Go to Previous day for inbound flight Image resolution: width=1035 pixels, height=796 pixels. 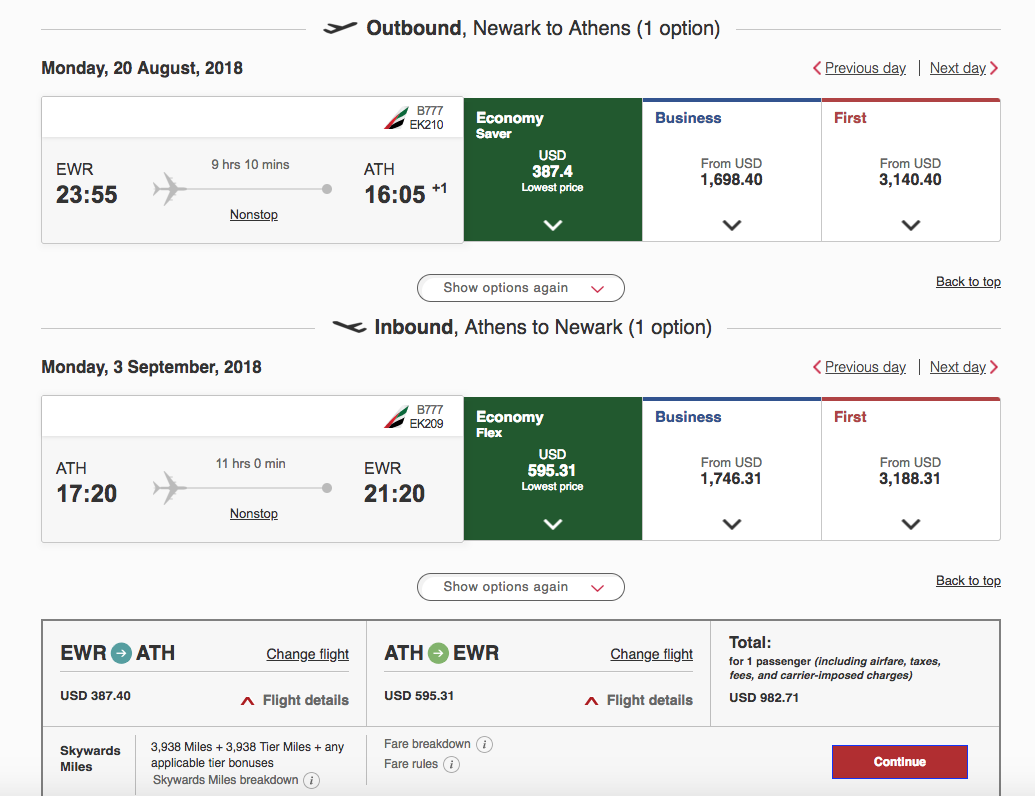click(859, 367)
